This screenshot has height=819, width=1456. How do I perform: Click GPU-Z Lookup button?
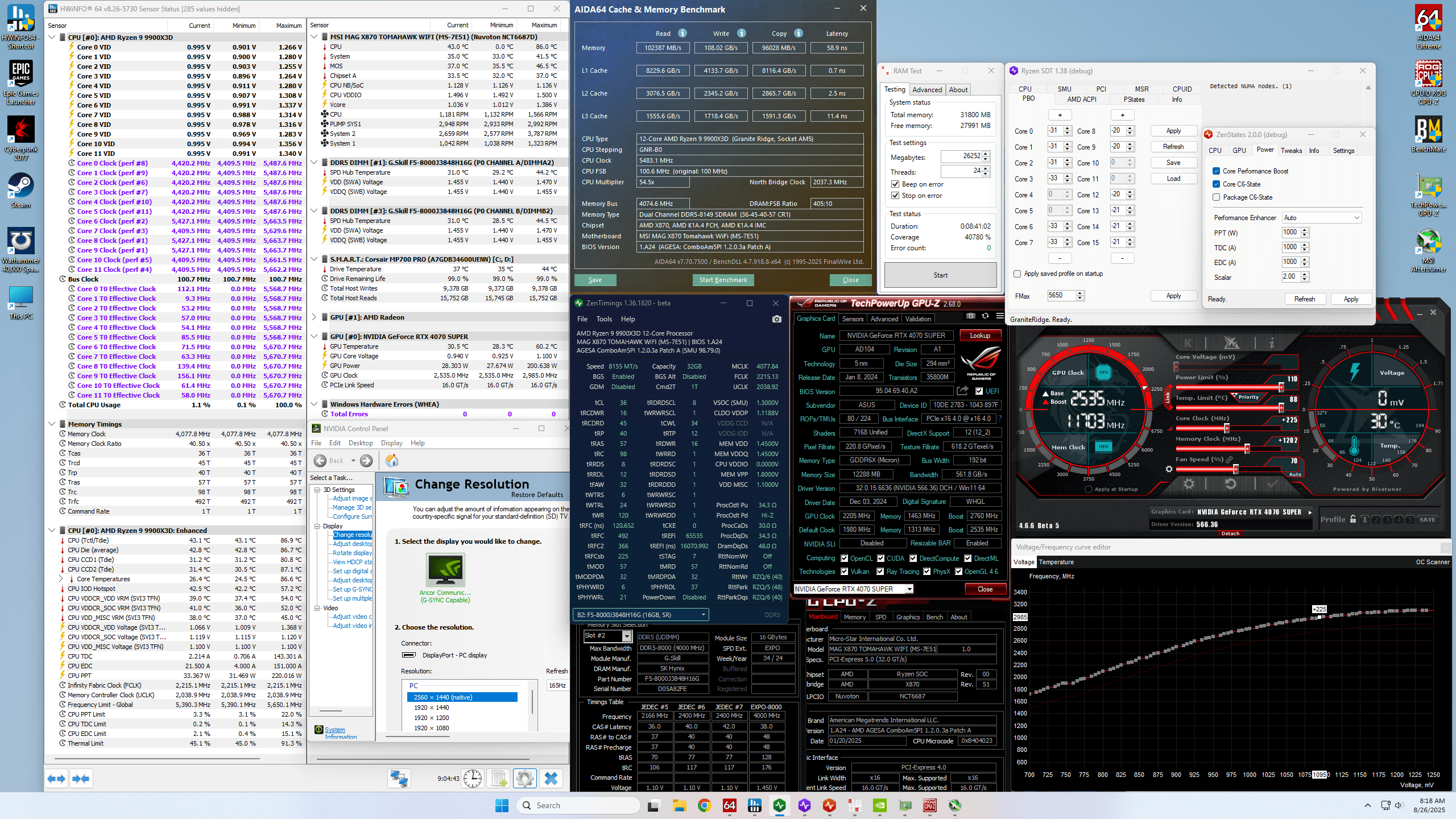click(979, 336)
